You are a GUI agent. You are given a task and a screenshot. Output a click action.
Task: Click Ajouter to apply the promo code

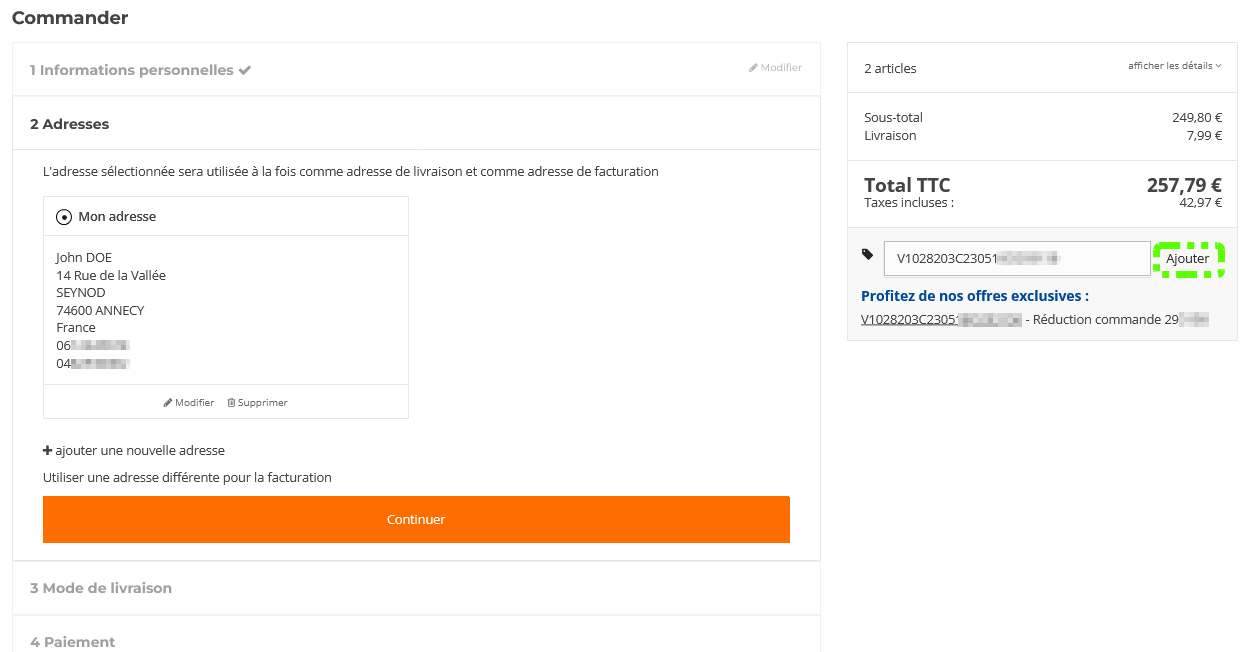click(1188, 259)
